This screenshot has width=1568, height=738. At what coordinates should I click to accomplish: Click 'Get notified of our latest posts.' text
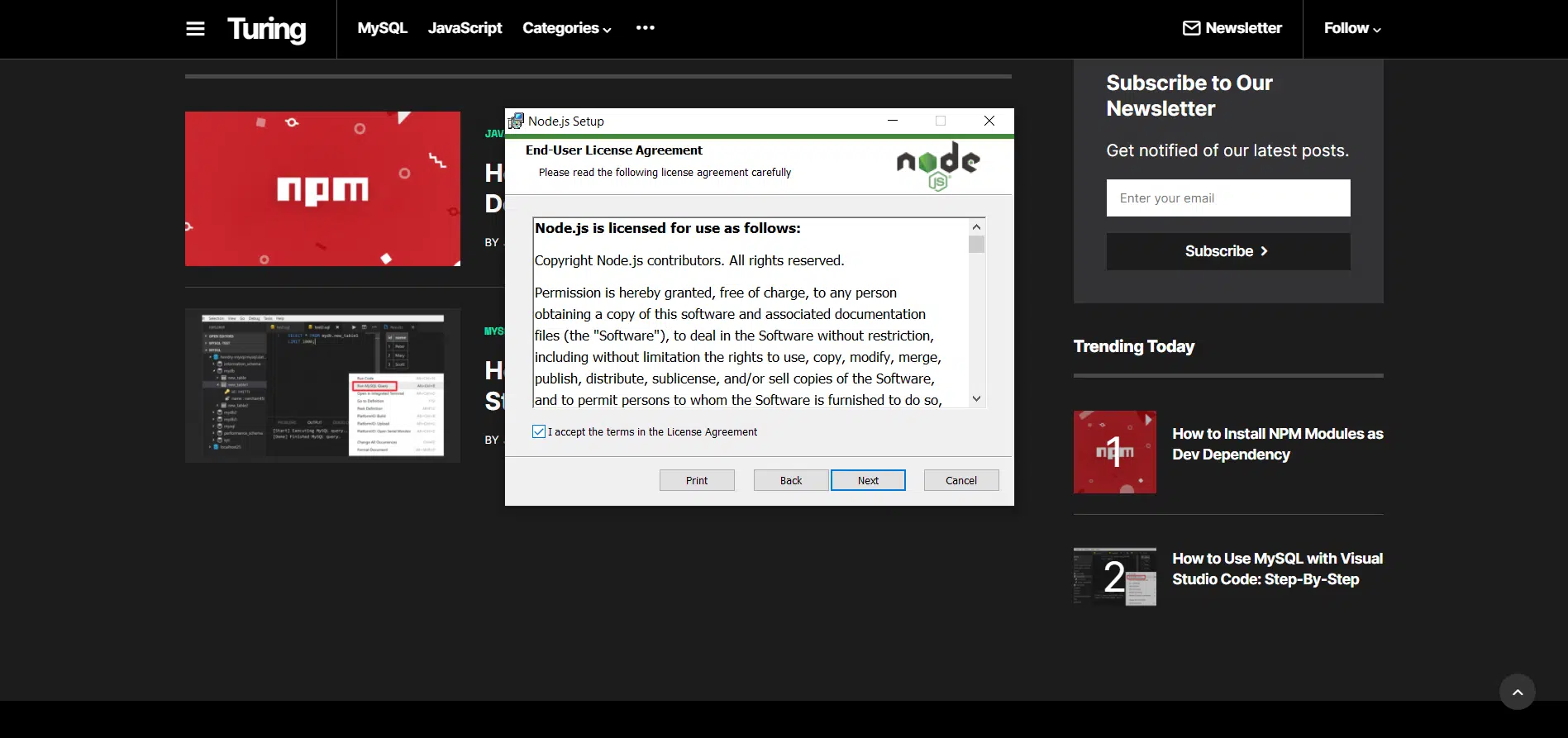1227,150
